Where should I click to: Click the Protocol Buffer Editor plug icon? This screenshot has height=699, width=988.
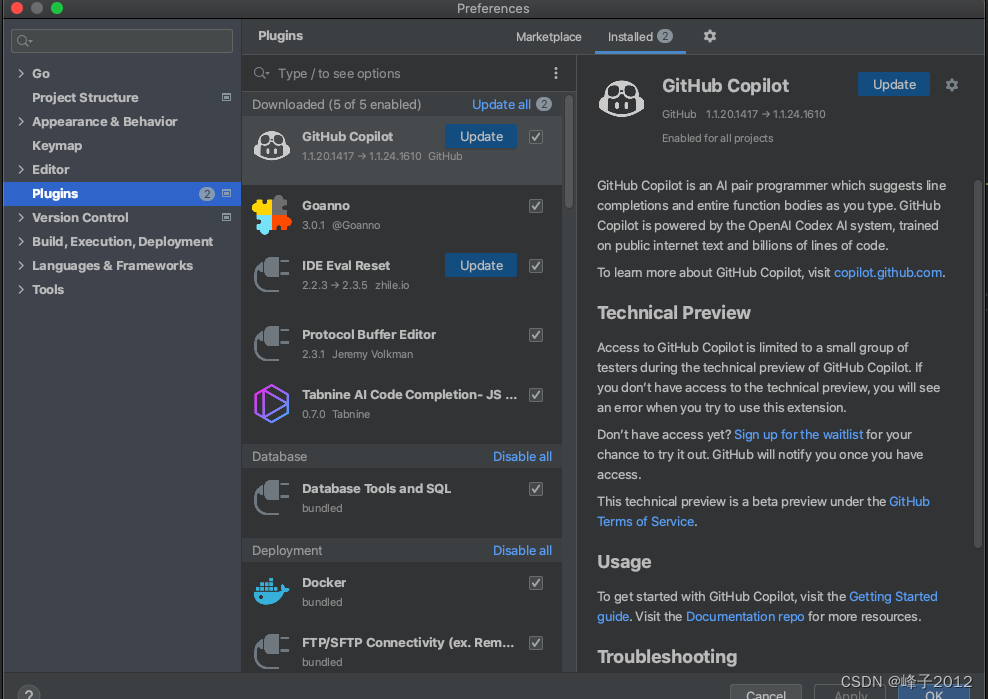272,344
